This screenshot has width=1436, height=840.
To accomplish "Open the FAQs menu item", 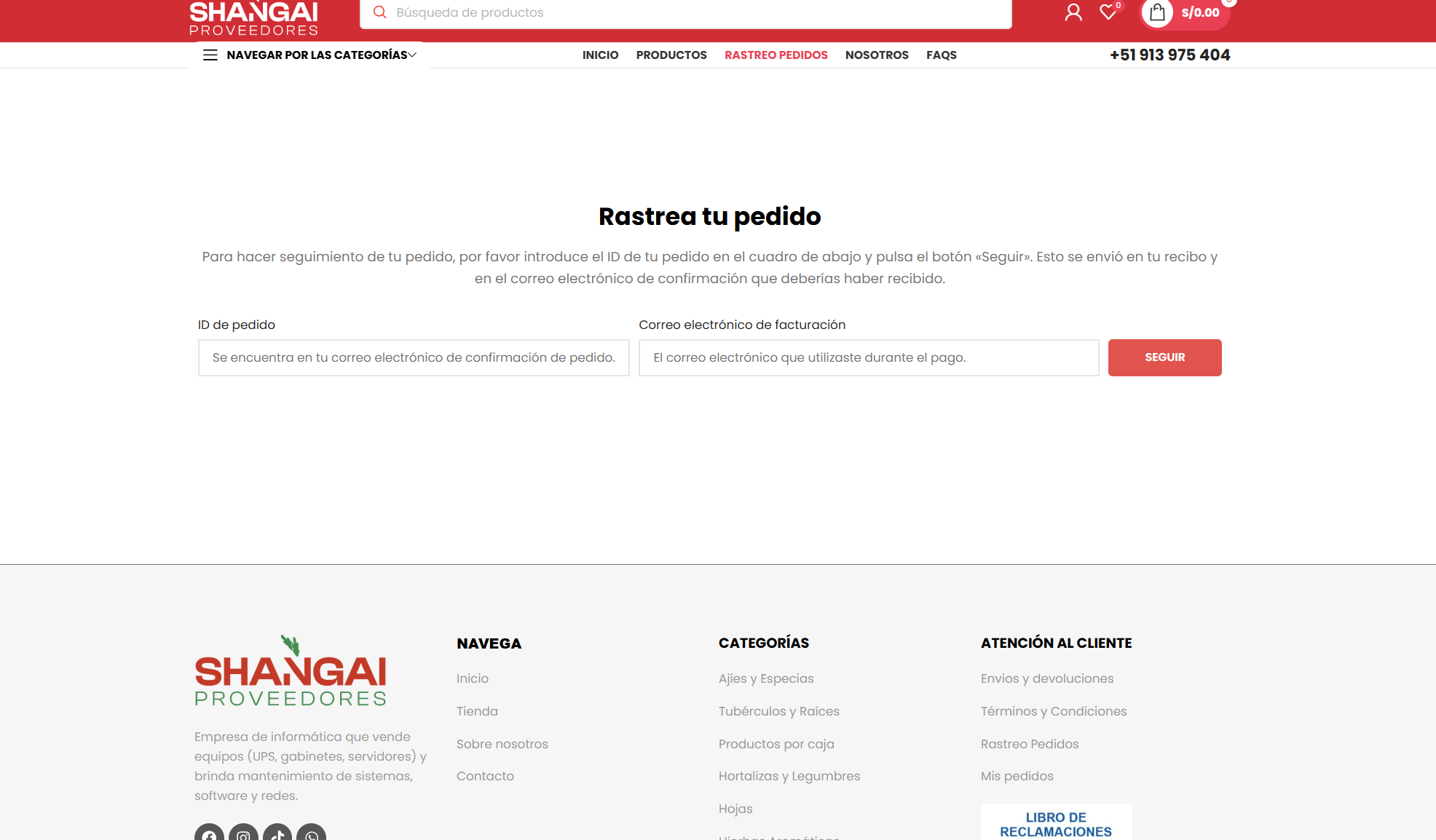I will click(x=941, y=55).
